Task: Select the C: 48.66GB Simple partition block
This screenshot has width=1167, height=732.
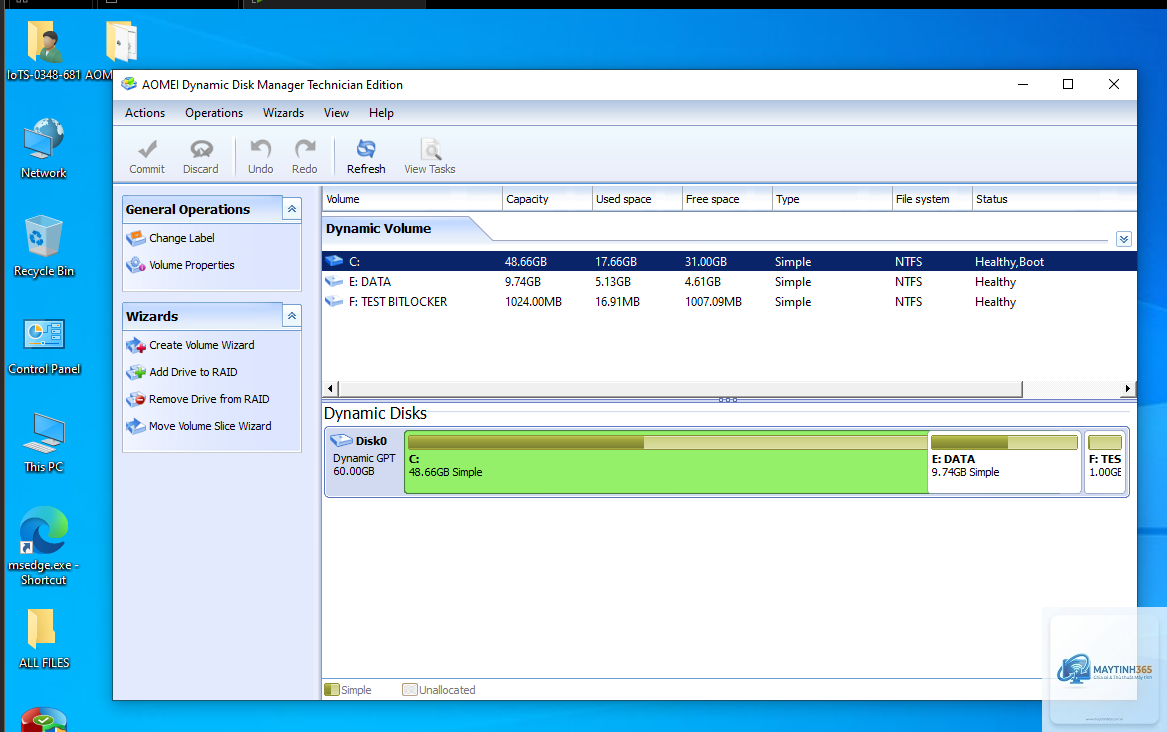Action: coord(666,462)
